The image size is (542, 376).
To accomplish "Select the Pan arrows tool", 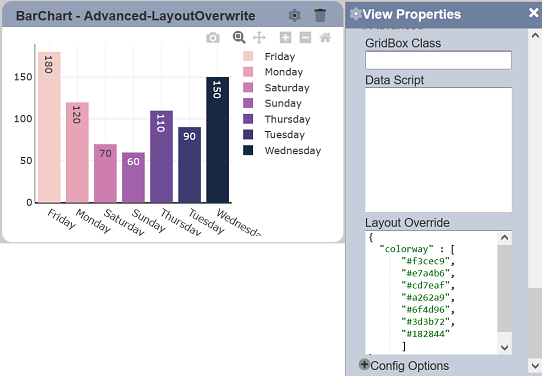I will 259,37.
